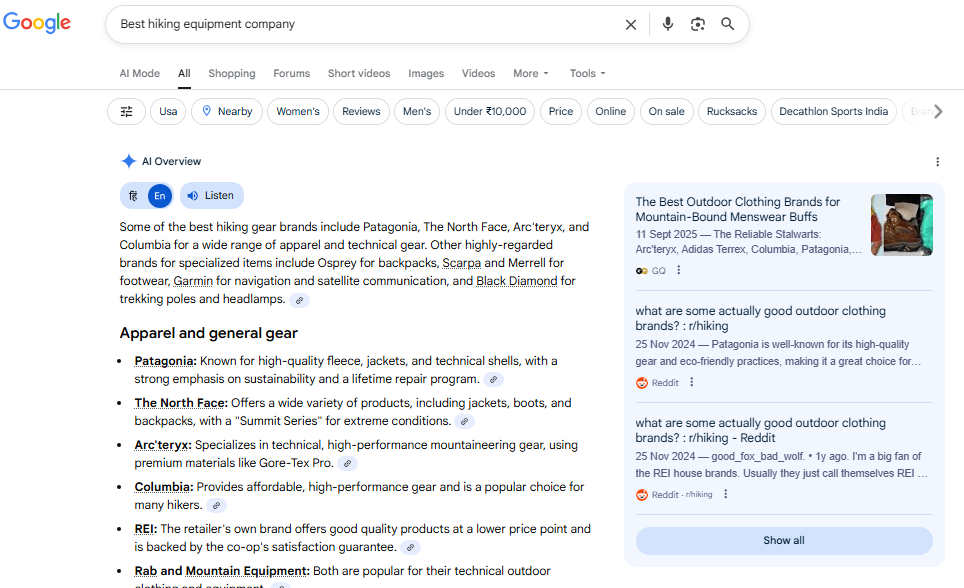Expand all sources with Show all
The image size is (964, 588).
click(783, 541)
